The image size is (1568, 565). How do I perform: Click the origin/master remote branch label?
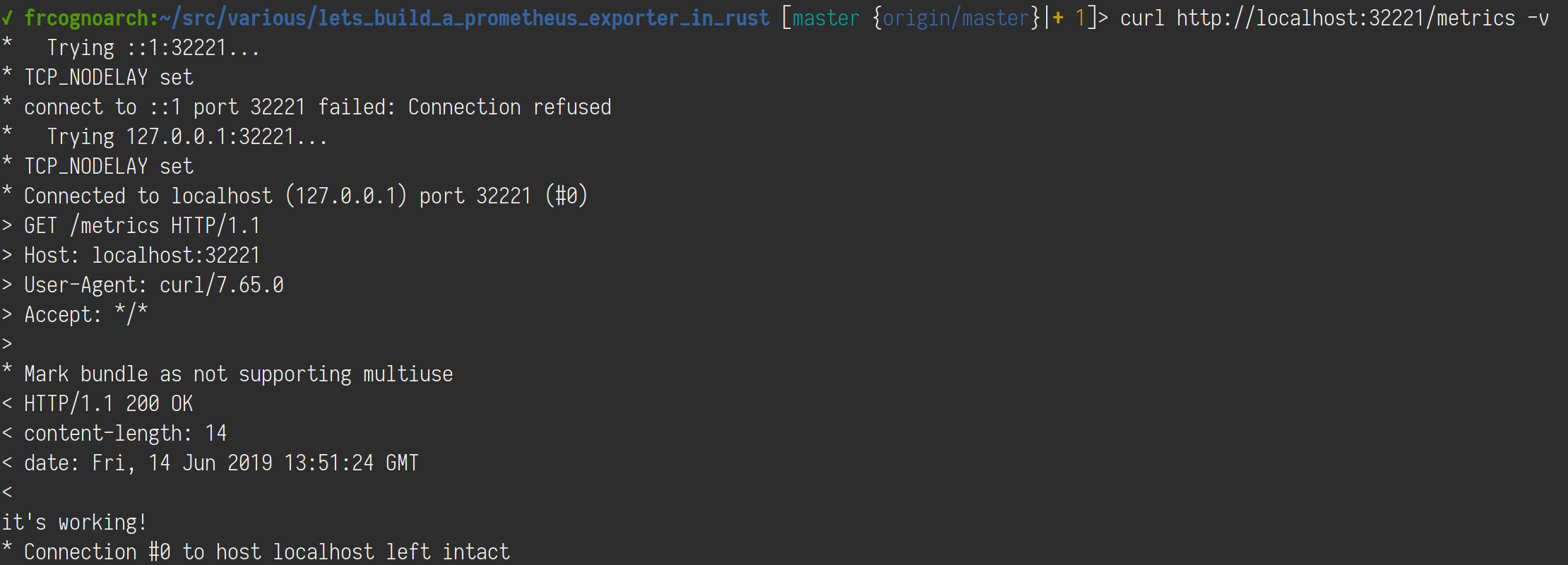click(956, 18)
